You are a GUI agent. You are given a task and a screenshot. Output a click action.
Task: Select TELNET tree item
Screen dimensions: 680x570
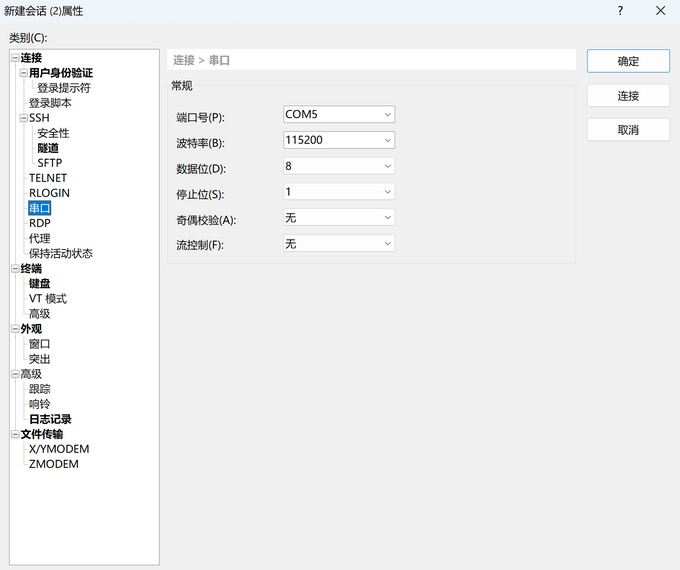click(48, 178)
